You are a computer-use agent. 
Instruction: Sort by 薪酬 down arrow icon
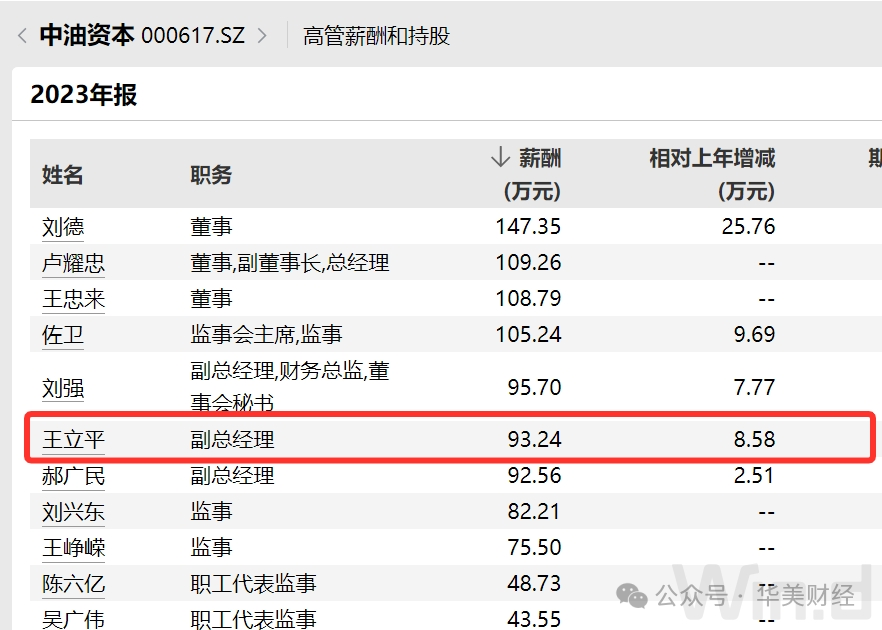coord(500,158)
